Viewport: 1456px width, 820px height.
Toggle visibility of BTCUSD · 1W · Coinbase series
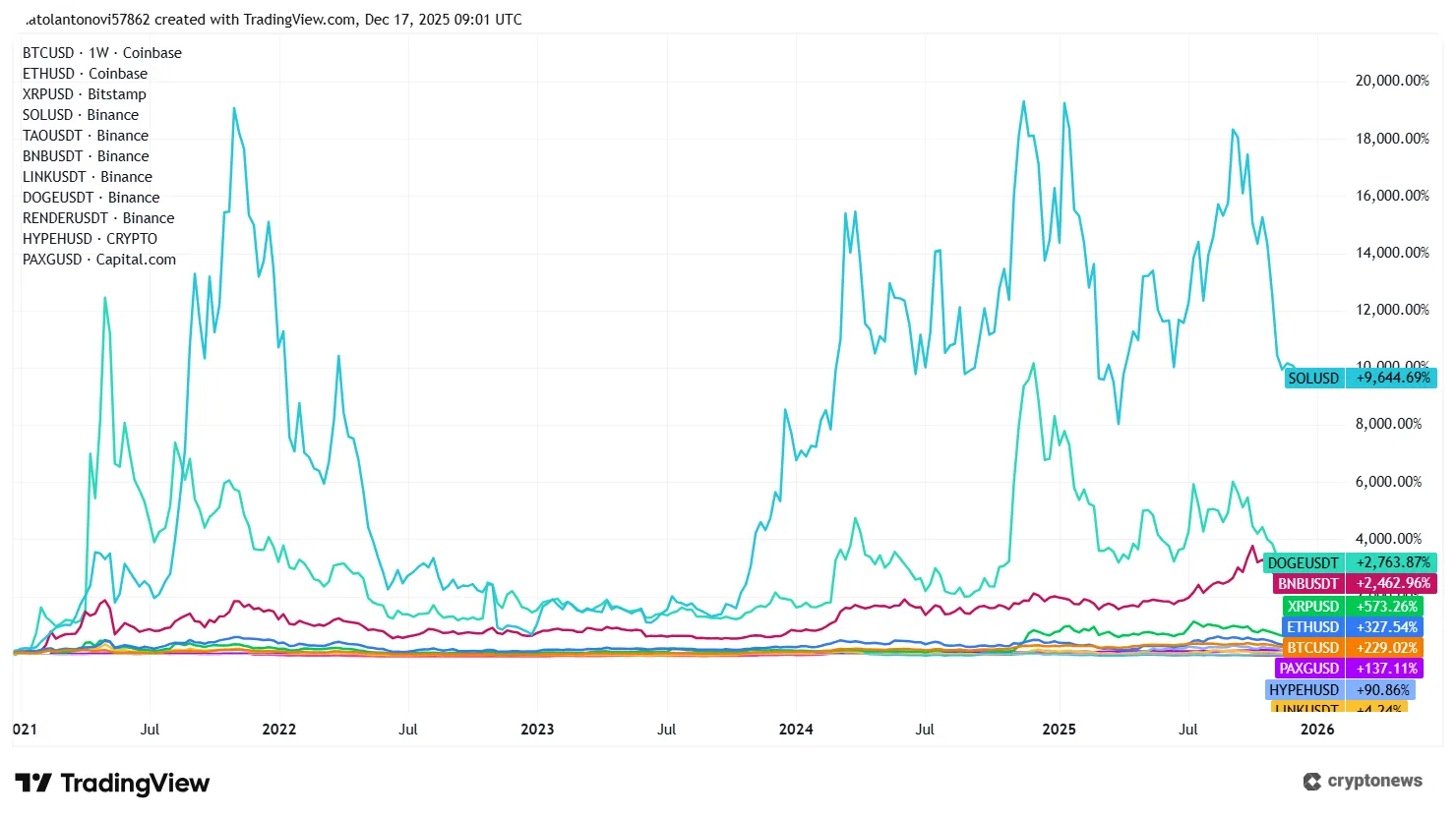click(x=101, y=52)
